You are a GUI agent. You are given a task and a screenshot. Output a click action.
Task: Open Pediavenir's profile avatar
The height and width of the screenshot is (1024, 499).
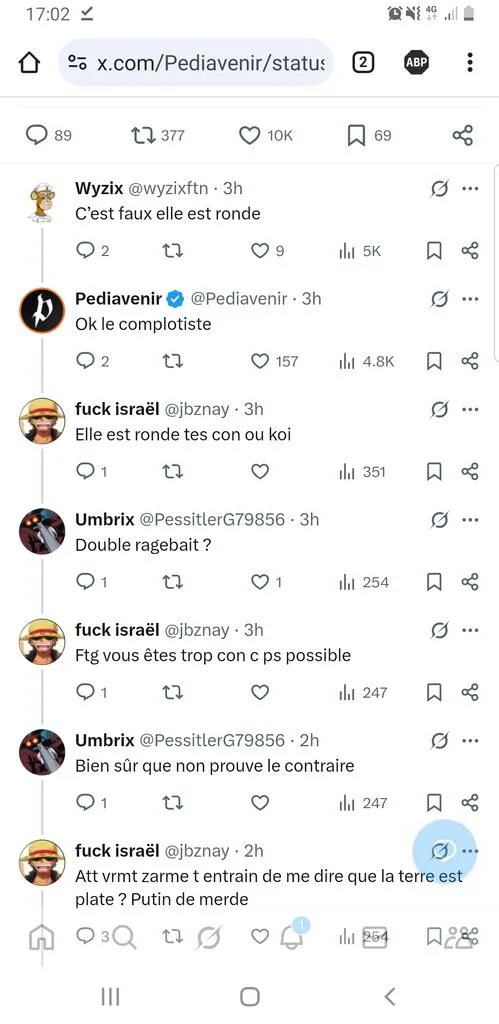42,310
